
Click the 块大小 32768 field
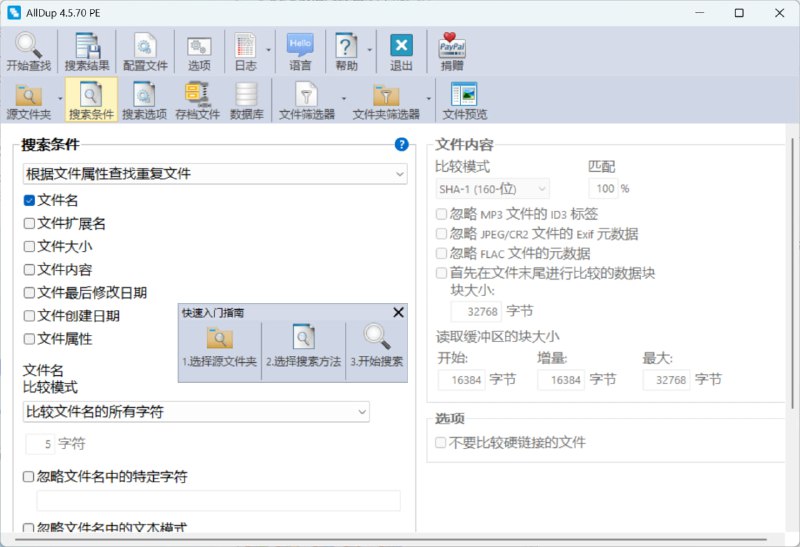tap(476, 311)
